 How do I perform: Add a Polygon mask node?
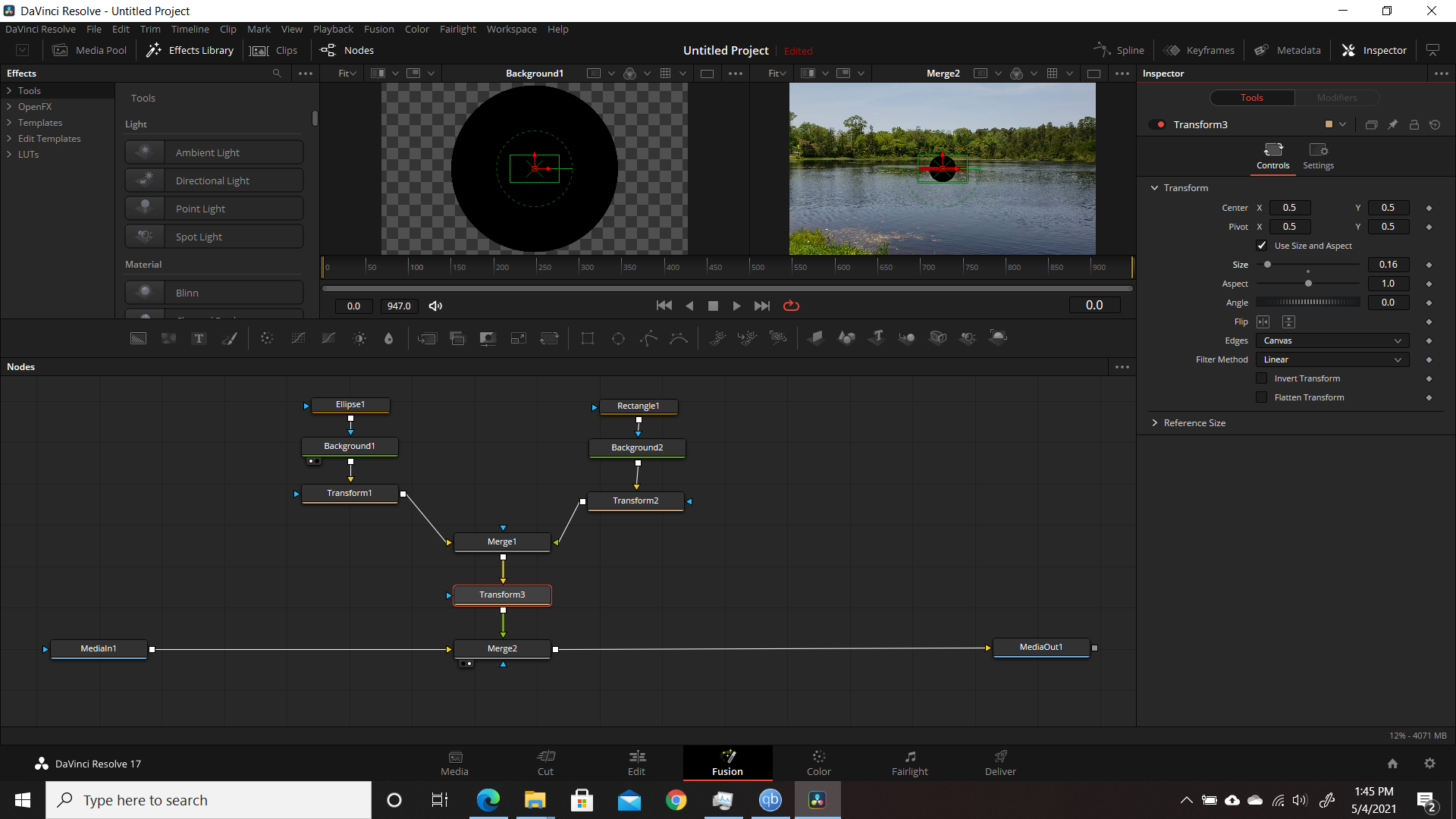(x=648, y=338)
